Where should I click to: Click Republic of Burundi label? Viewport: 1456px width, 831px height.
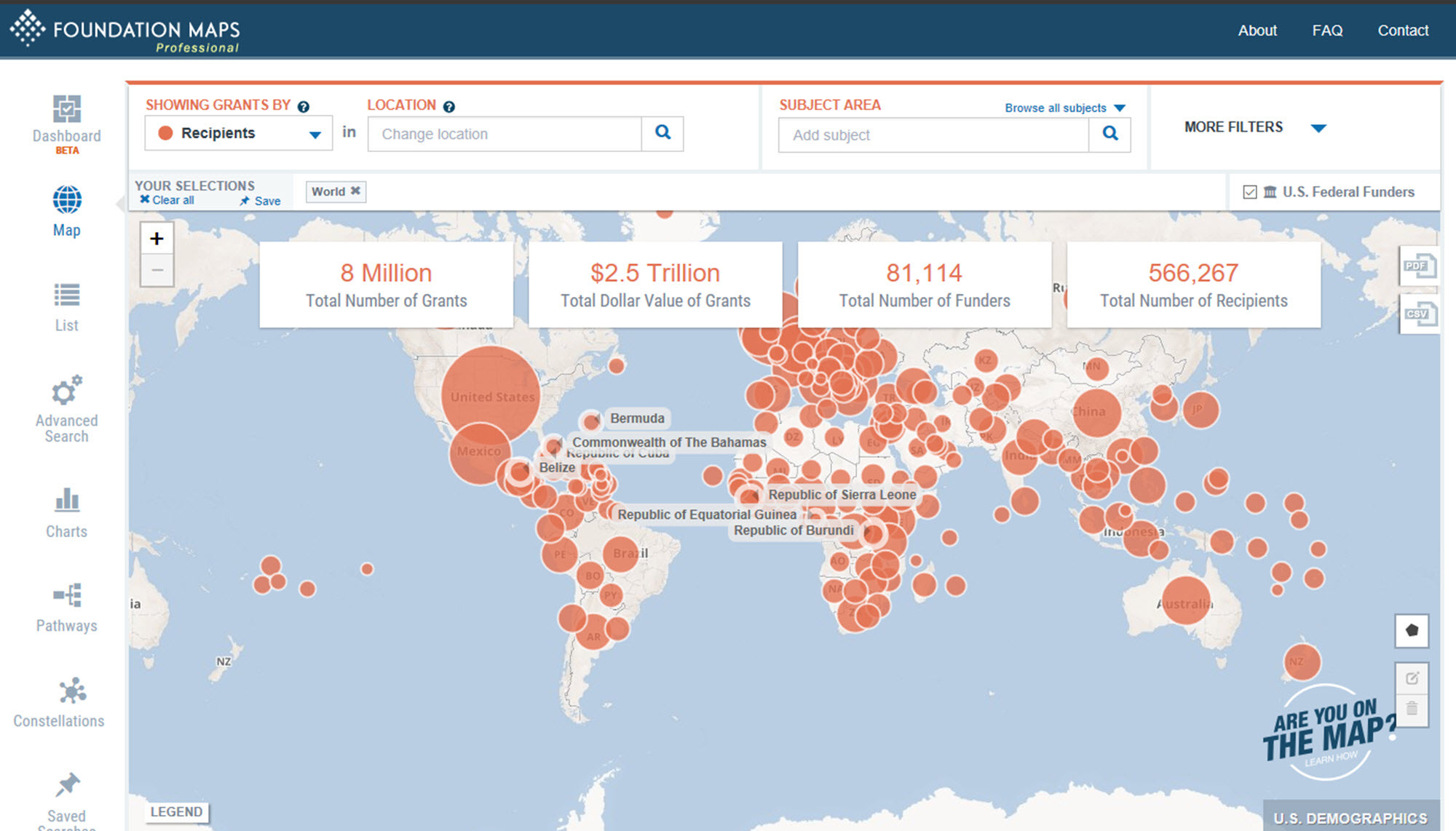(x=794, y=530)
